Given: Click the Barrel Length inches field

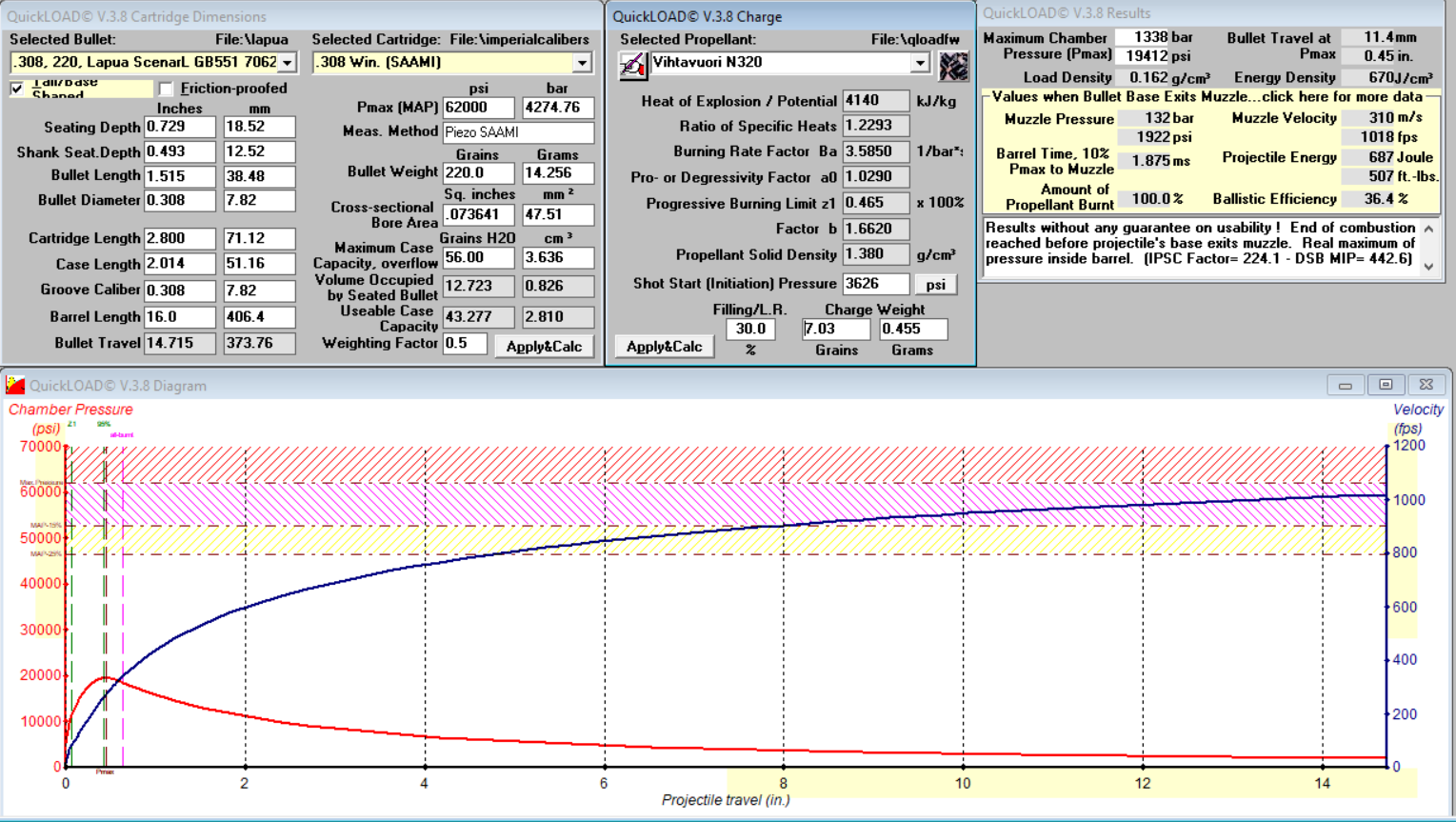Looking at the screenshot, I should coord(180,316).
